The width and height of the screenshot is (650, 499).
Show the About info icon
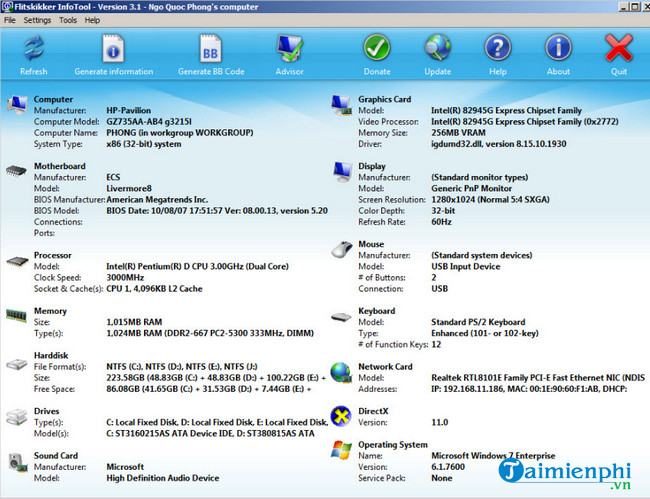tap(558, 48)
